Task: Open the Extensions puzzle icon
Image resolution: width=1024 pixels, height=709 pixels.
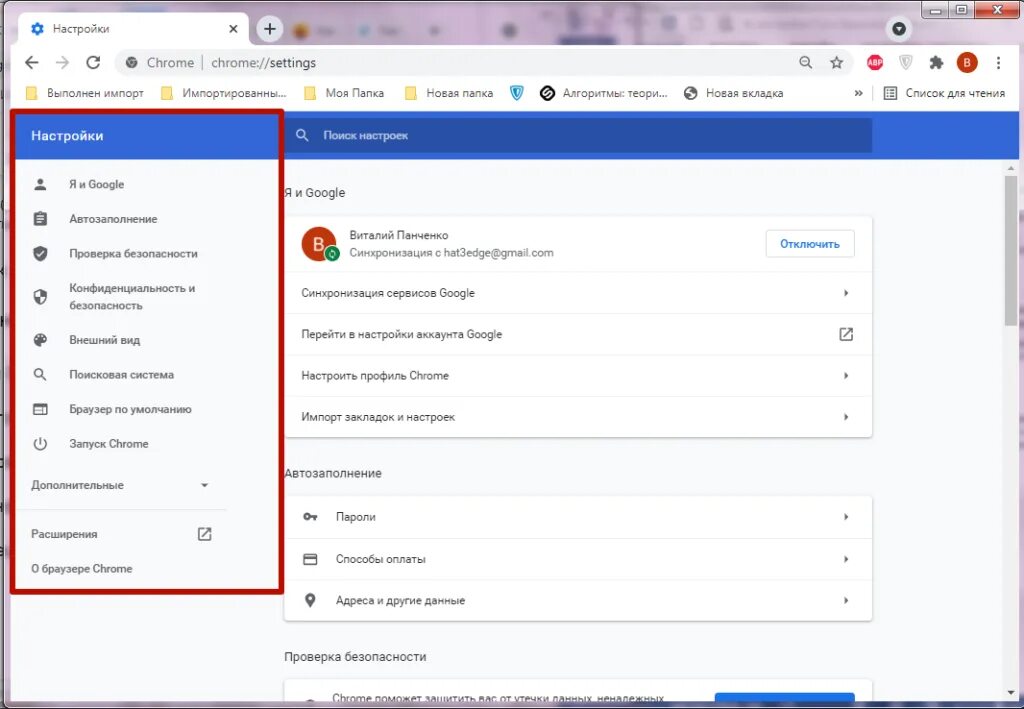Action: 936,63
